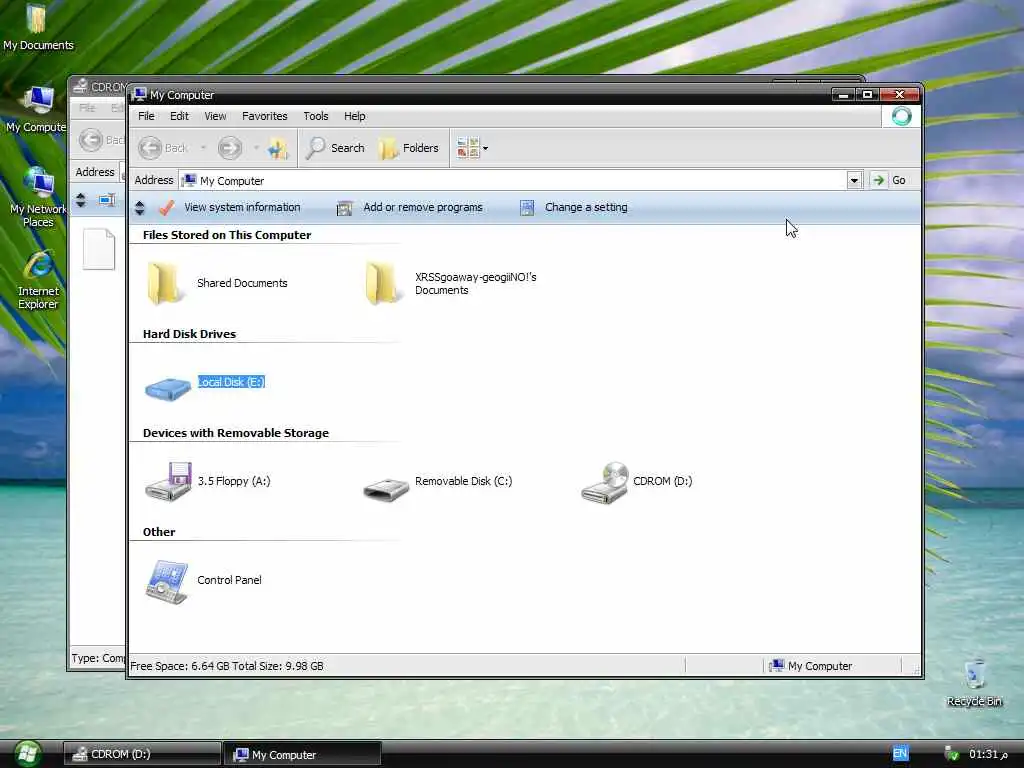Click the Change a setting link

586,207
